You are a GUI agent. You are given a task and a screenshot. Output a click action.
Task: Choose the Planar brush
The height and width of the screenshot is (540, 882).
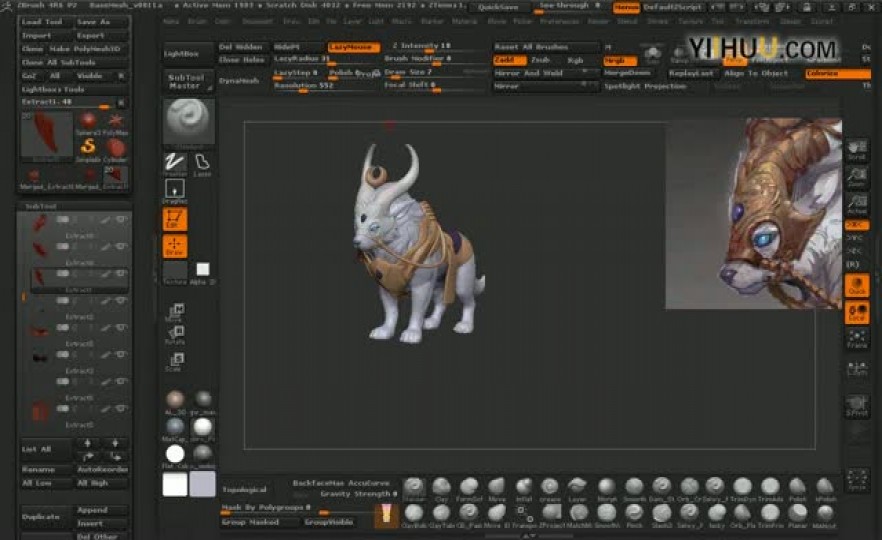click(x=798, y=516)
